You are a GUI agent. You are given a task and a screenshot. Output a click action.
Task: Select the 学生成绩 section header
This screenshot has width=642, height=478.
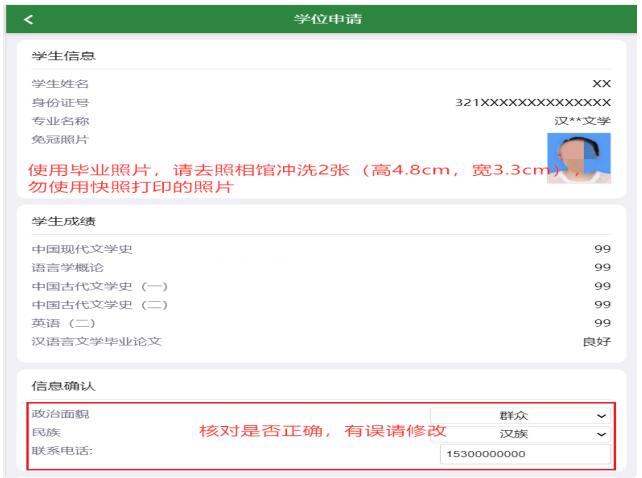pyautogui.click(x=57, y=220)
